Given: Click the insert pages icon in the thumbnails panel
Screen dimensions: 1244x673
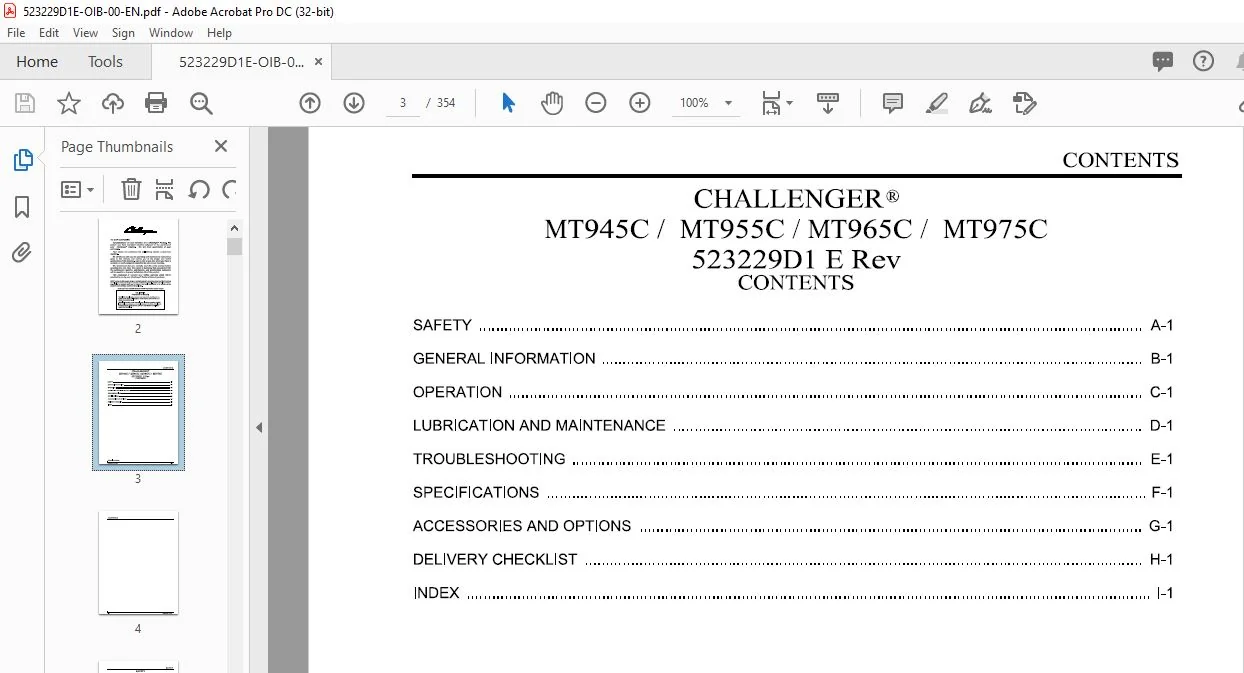Looking at the screenshot, I should click(x=165, y=189).
